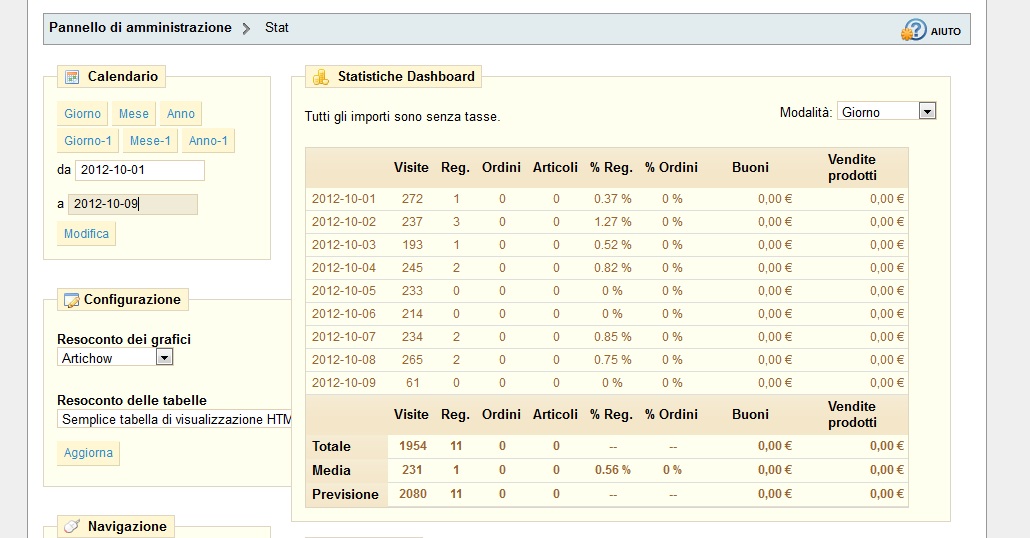The image size is (1030, 538).
Task: Click the 2012-10-01 date row
Action: [607, 199]
